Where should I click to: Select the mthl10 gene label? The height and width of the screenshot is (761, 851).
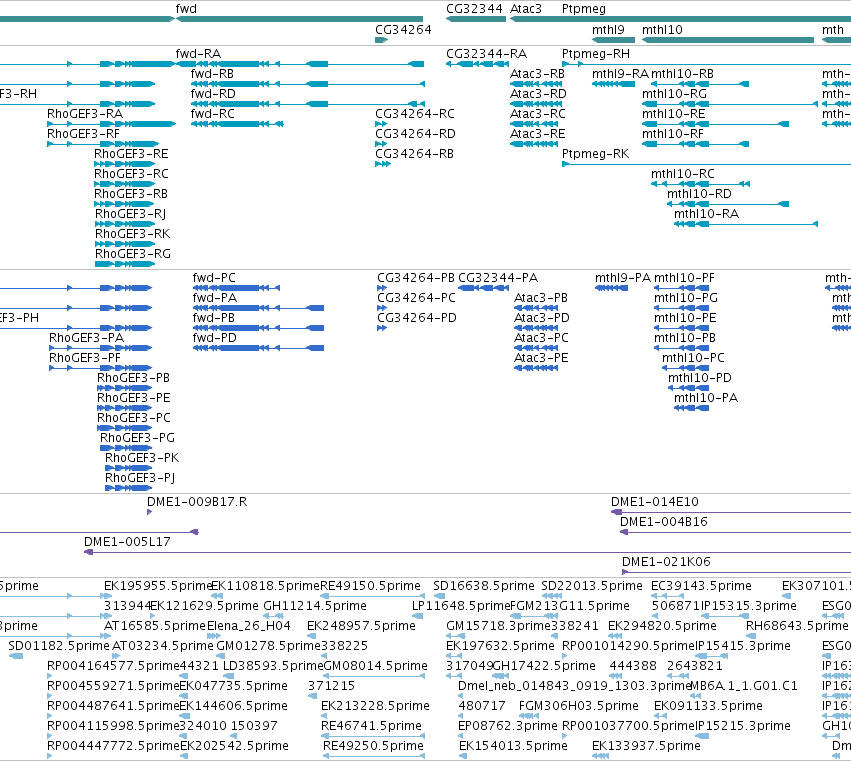pyautogui.click(x=662, y=30)
